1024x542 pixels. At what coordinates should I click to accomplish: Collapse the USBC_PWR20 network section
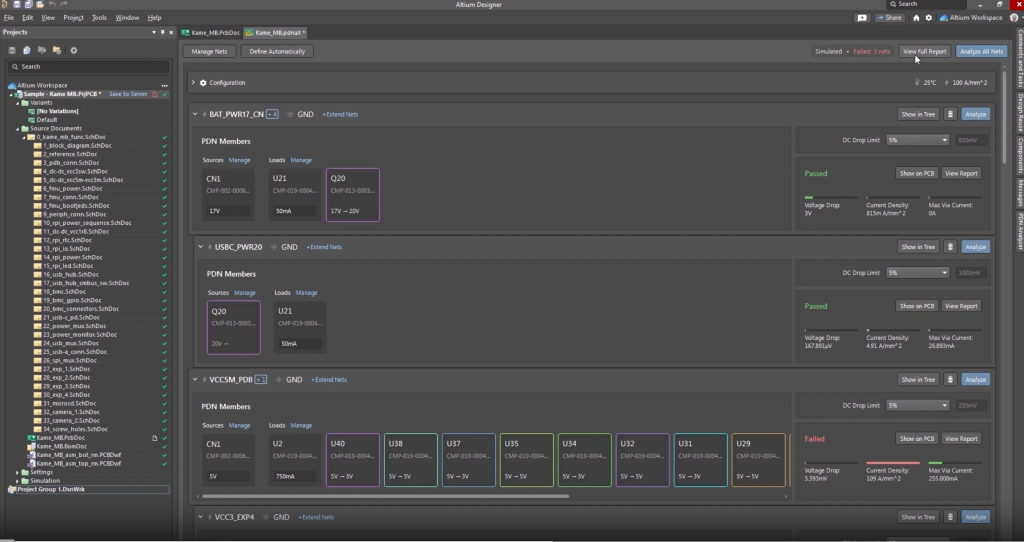point(199,247)
